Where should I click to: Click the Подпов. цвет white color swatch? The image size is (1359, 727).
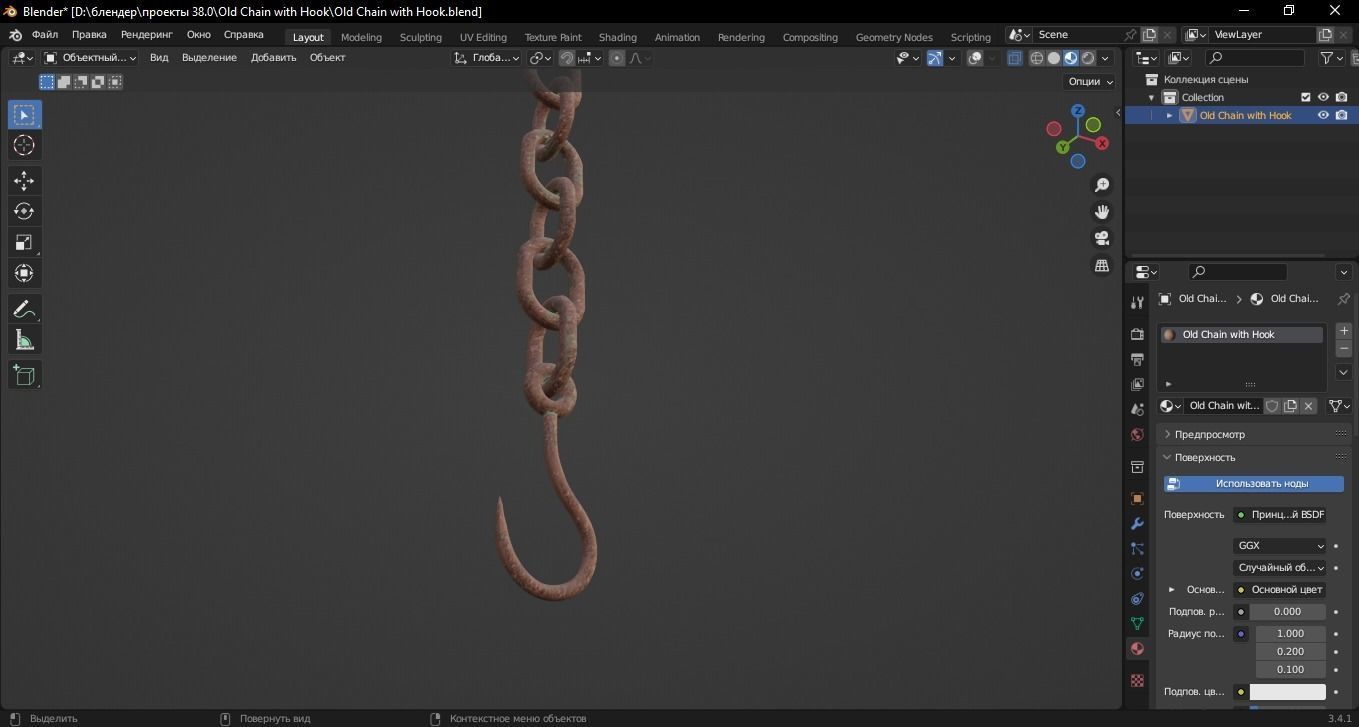1287,692
